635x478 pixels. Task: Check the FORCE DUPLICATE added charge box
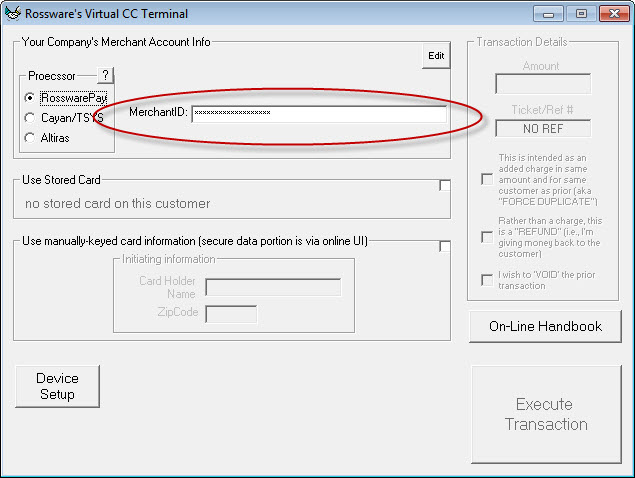point(487,179)
